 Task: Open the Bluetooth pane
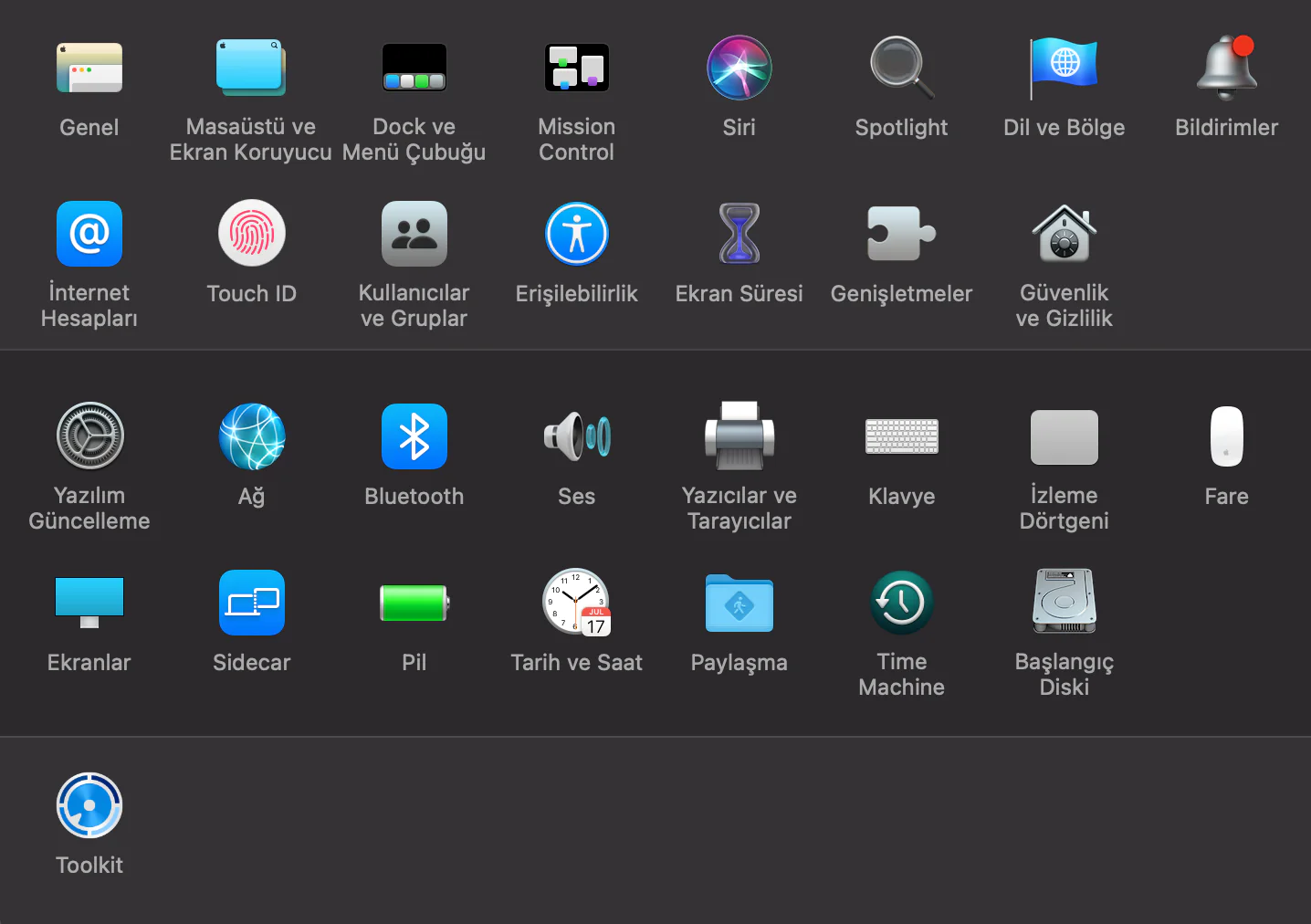tap(414, 436)
